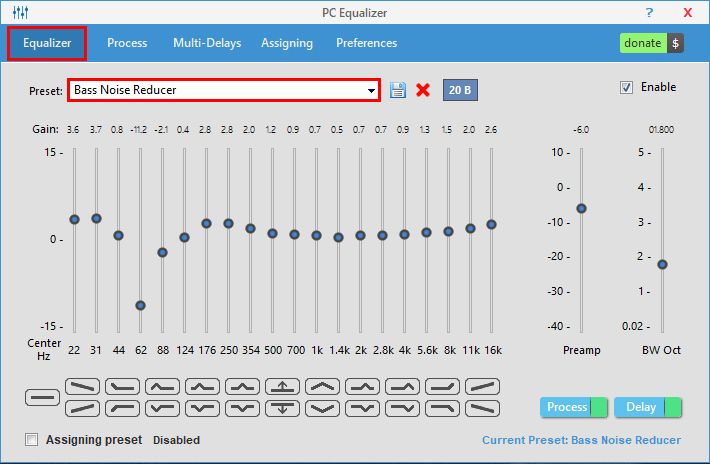Click the 88 Hz band slider handle
710x464 pixels.
[x=163, y=253]
